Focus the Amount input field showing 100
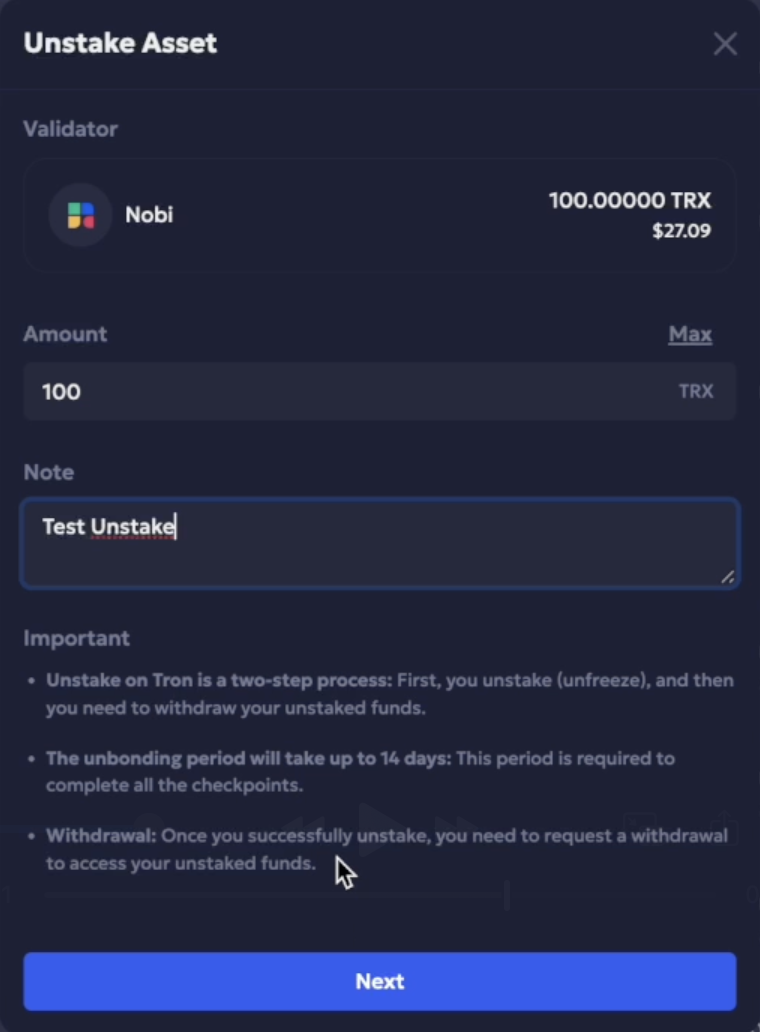Viewport: 760px width, 1032px height. 380,392
